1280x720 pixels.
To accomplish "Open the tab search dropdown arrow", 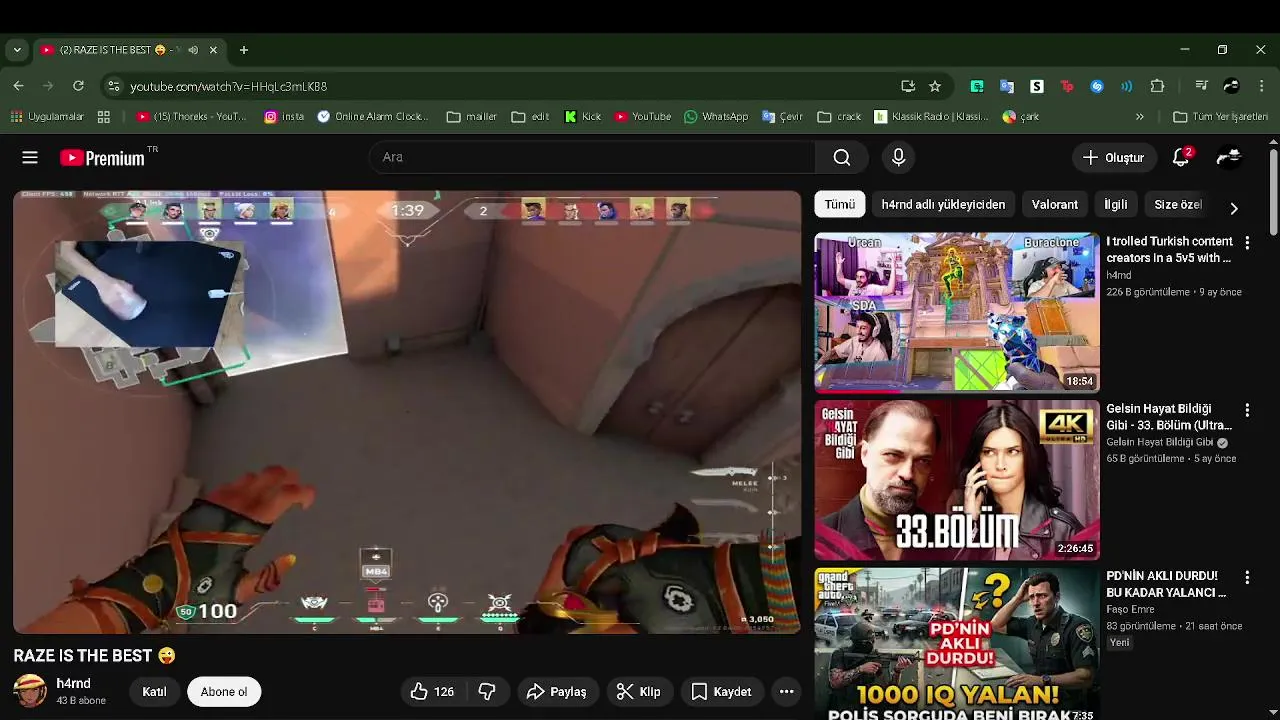I will pos(17,50).
